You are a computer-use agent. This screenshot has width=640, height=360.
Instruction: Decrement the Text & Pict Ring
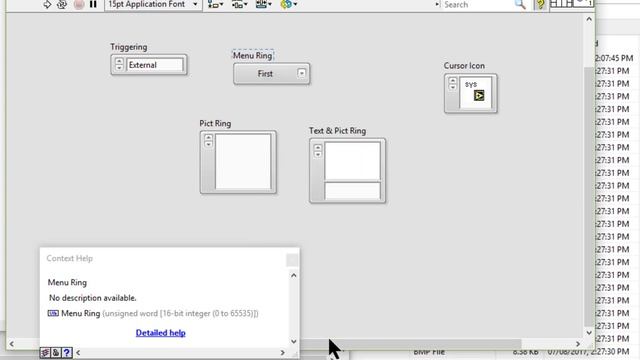coord(318,154)
